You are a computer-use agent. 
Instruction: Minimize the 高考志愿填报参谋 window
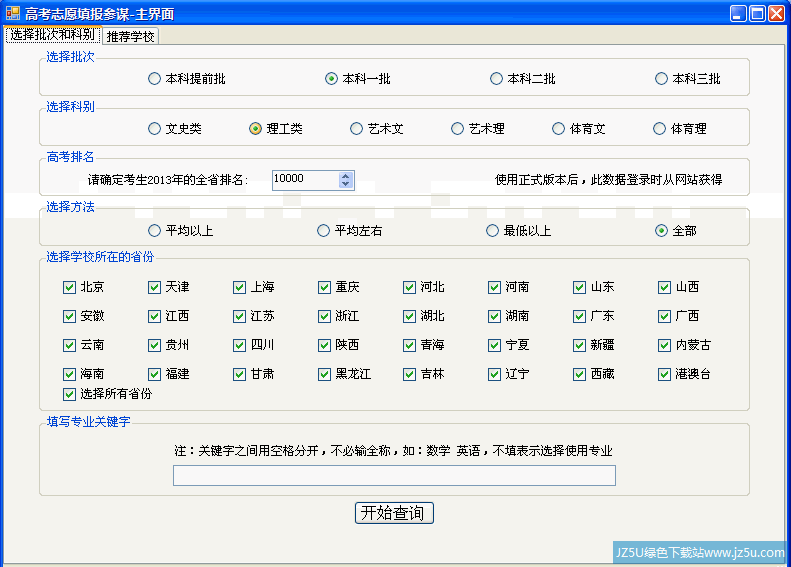739,13
